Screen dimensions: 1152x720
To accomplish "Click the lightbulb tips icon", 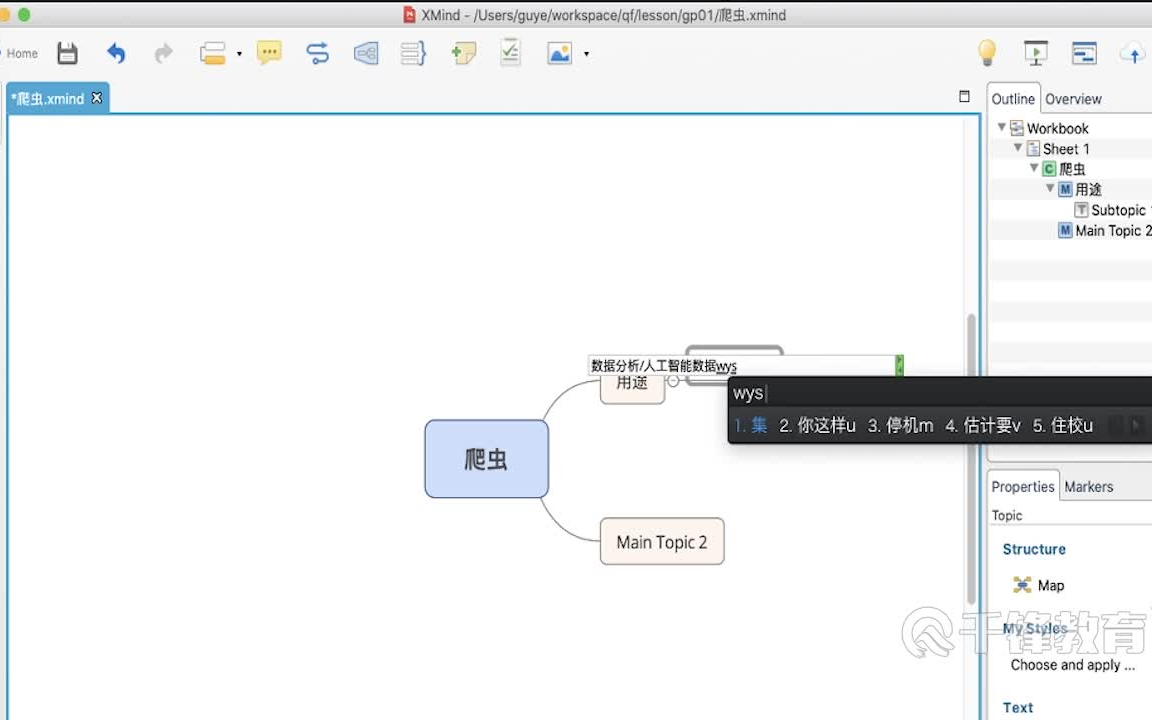I will tap(985, 52).
